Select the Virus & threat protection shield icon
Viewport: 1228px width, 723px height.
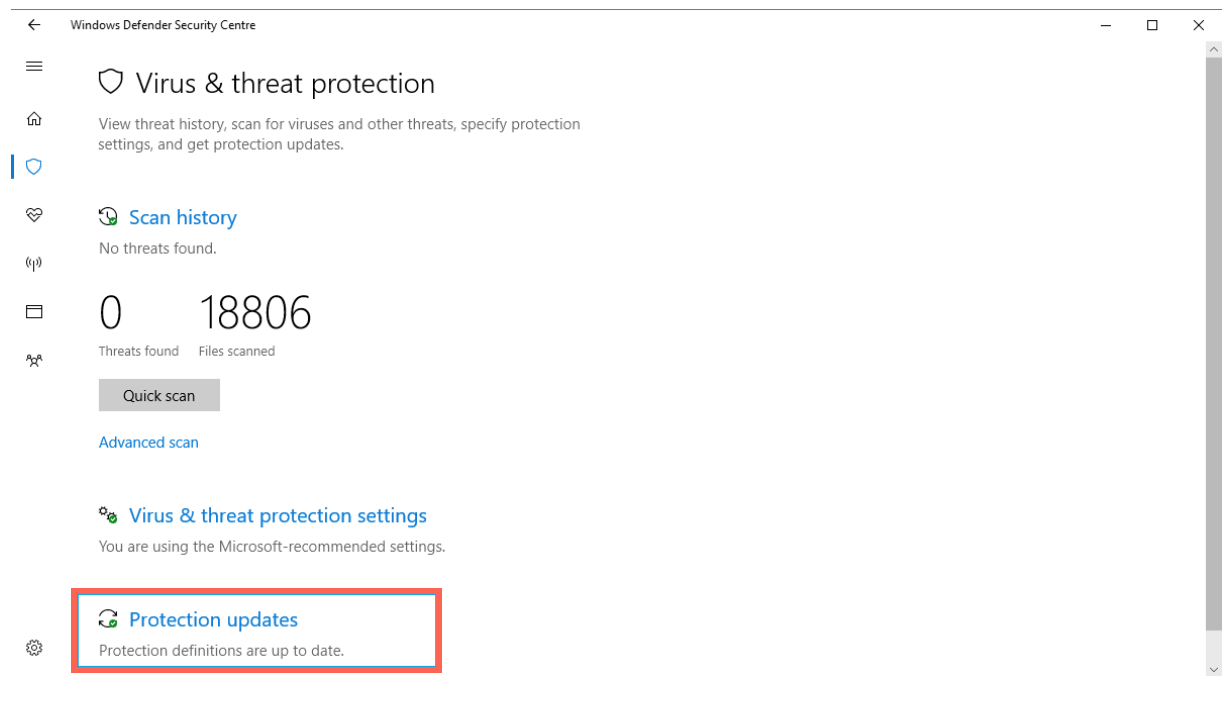34,167
